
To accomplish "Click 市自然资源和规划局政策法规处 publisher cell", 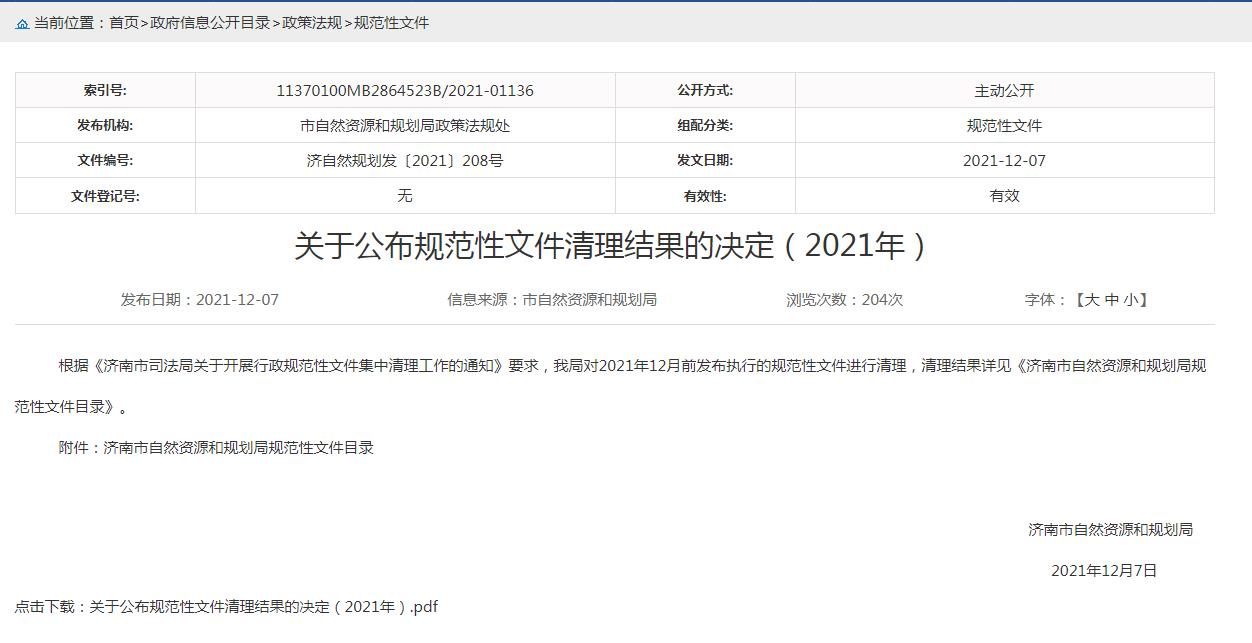I will point(405,125).
